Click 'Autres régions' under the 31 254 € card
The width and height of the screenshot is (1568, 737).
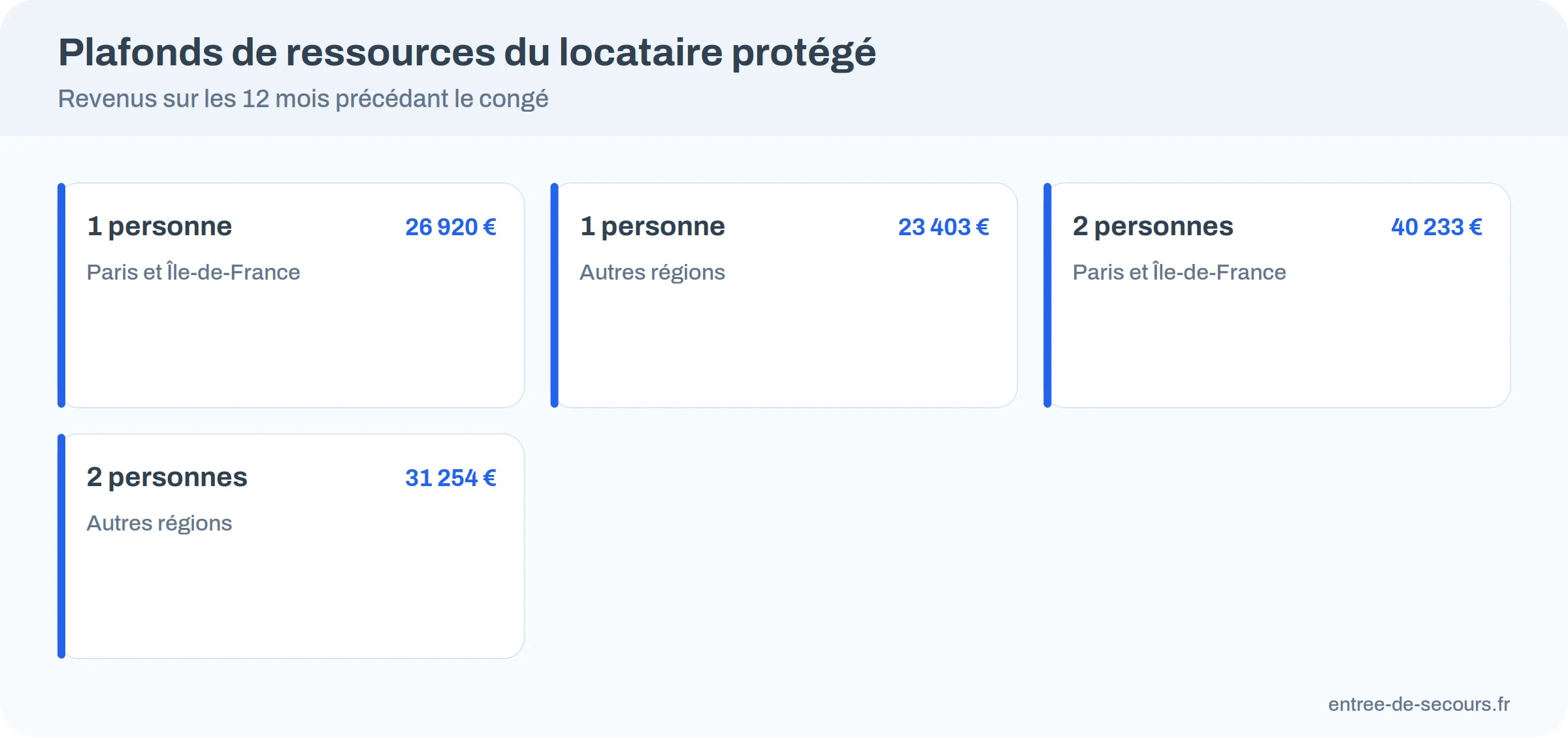[x=159, y=523]
